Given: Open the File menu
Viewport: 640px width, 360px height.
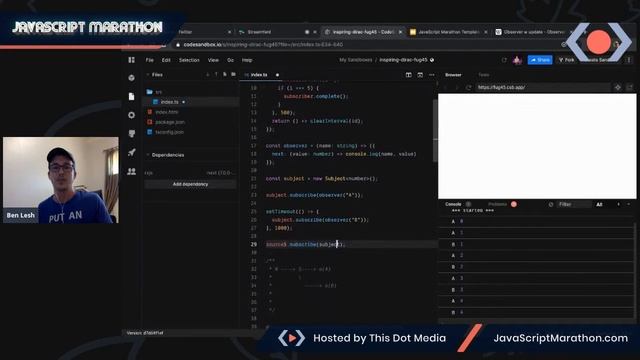Looking at the screenshot, I should coord(149,60).
